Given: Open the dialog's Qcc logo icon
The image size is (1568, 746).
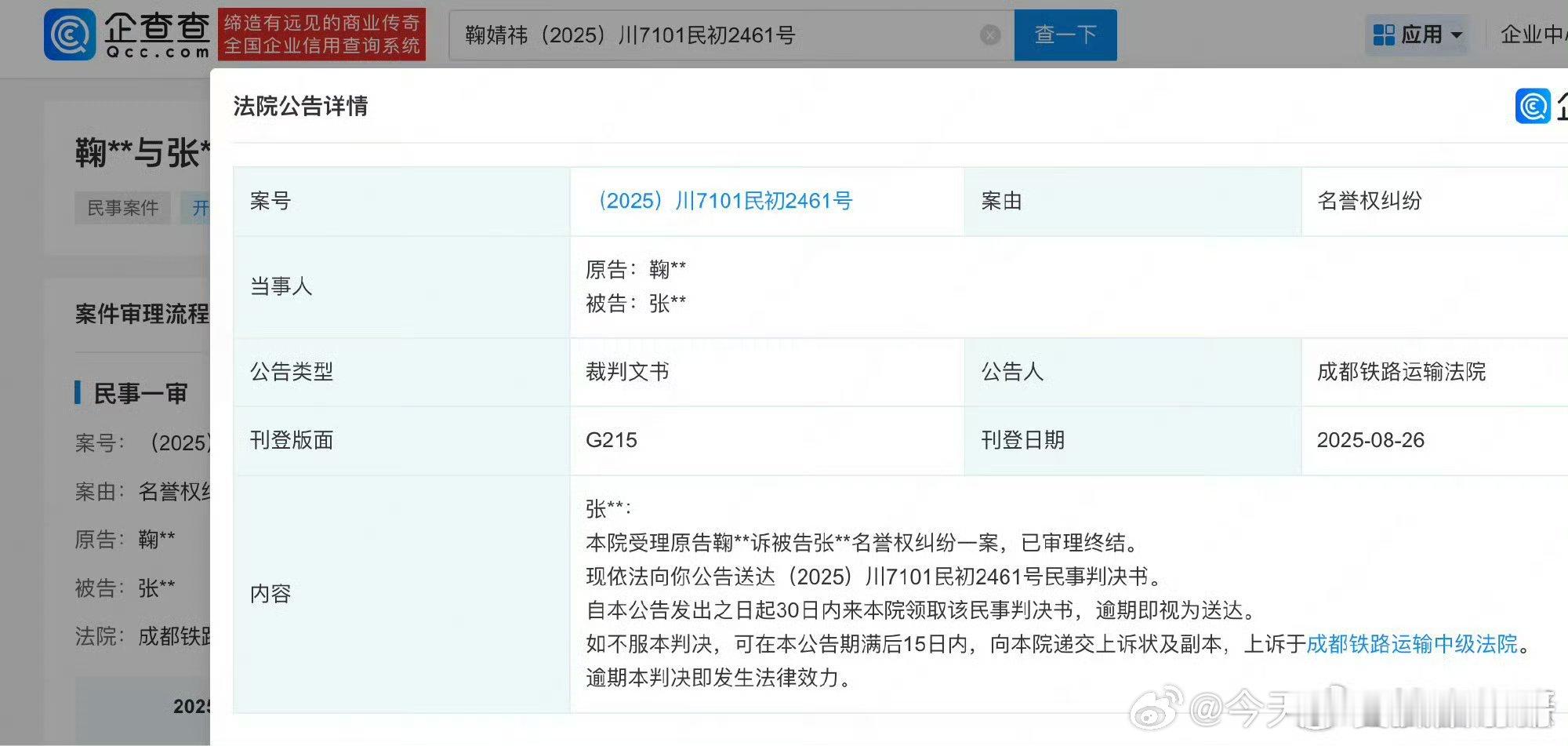Looking at the screenshot, I should 1533,106.
